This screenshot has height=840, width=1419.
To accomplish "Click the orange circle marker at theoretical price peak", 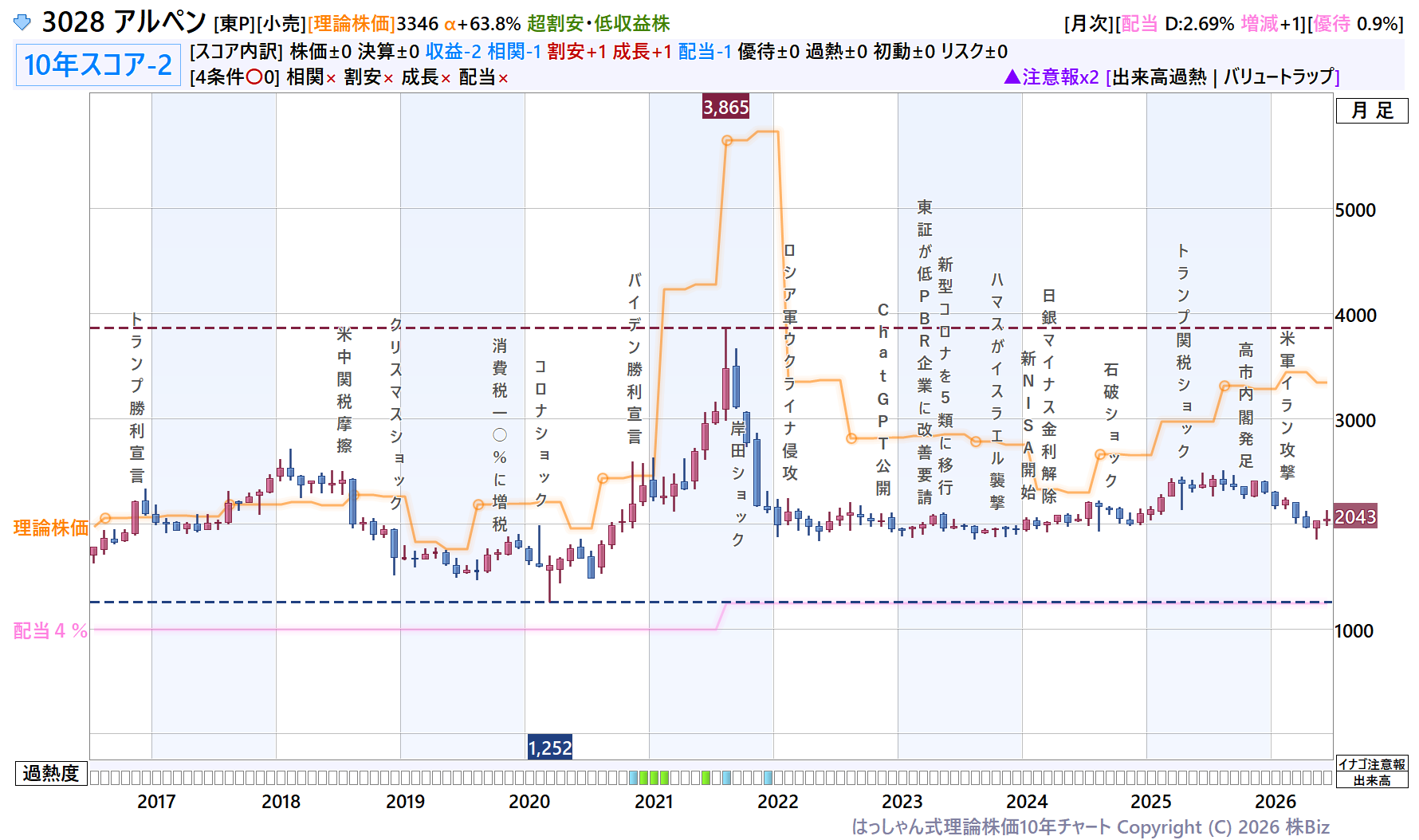I will coord(727,140).
